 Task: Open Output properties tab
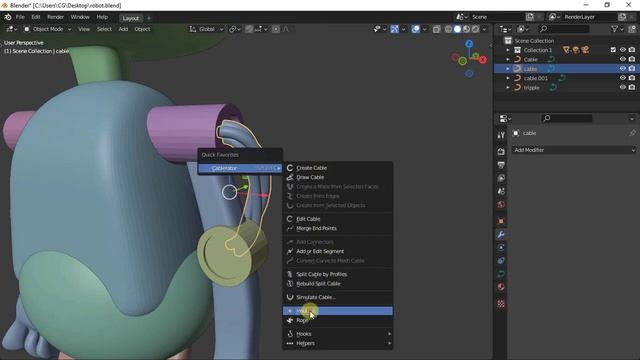tap(501, 165)
